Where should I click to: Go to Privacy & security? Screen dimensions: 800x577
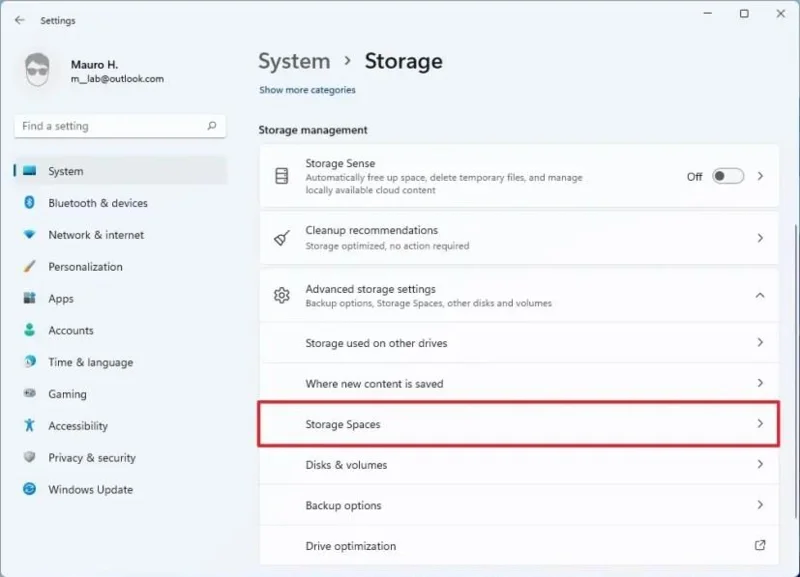point(120,457)
